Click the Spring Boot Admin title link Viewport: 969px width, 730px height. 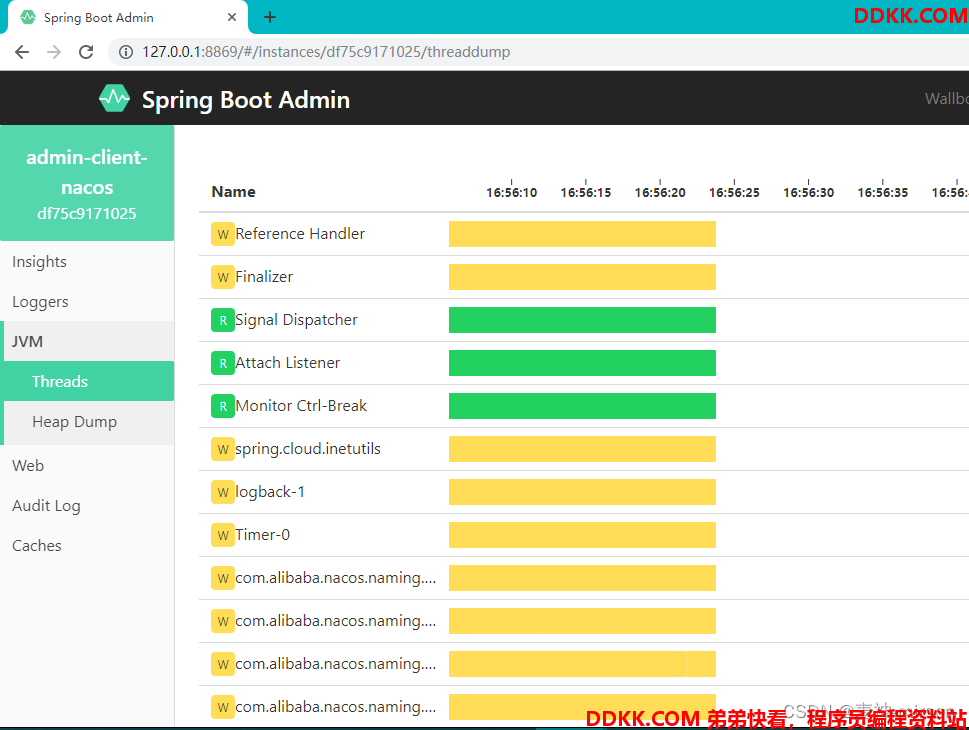click(246, 100)
